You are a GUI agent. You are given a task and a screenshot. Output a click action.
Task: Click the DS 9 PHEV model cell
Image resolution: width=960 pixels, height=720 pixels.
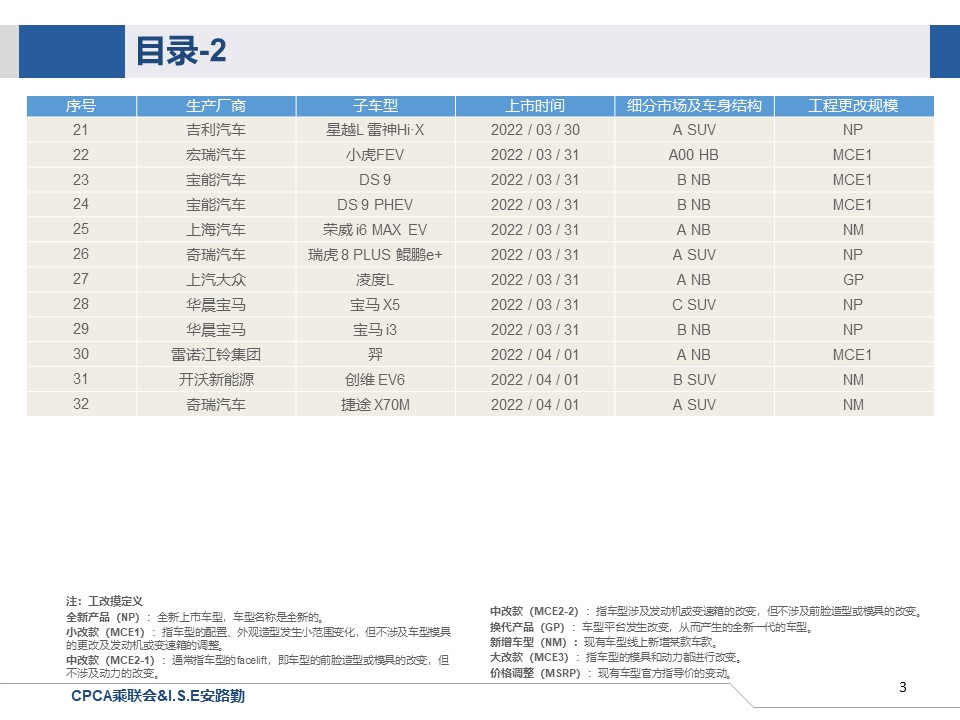[x=375, y=204]
